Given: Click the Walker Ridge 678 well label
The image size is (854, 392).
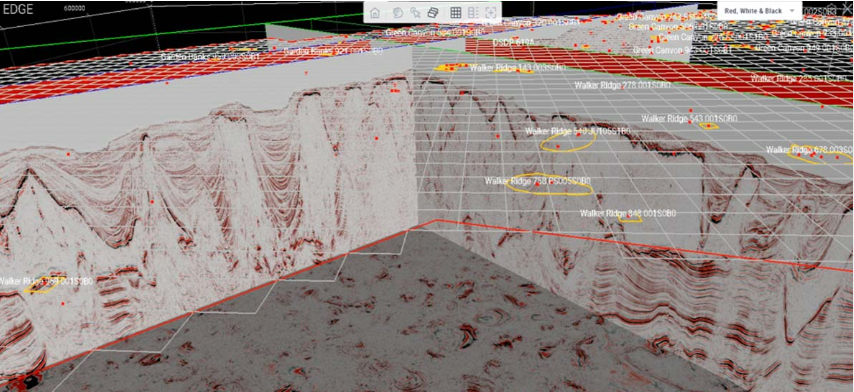Looking at the screenshot, I should click(x=809, y=150).
